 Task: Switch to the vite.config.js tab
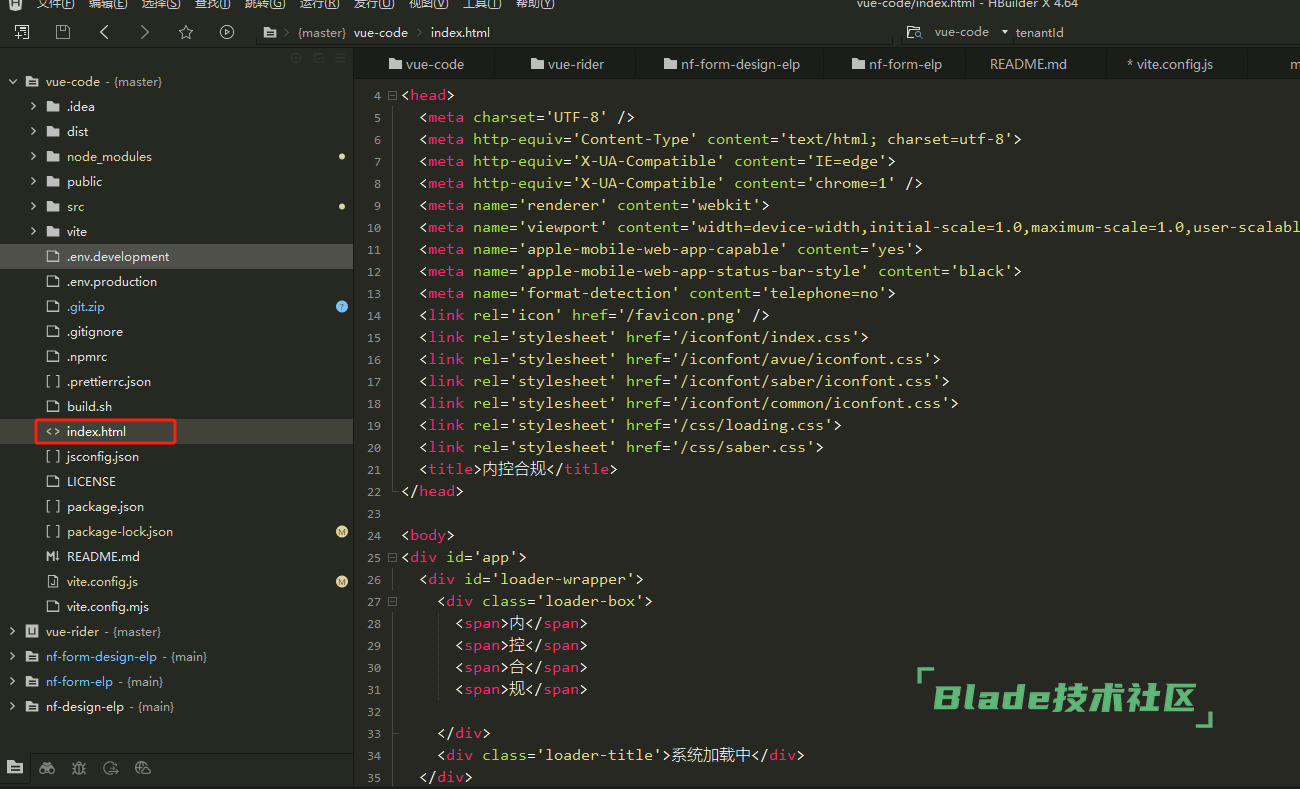click(x=1170, y=64)
